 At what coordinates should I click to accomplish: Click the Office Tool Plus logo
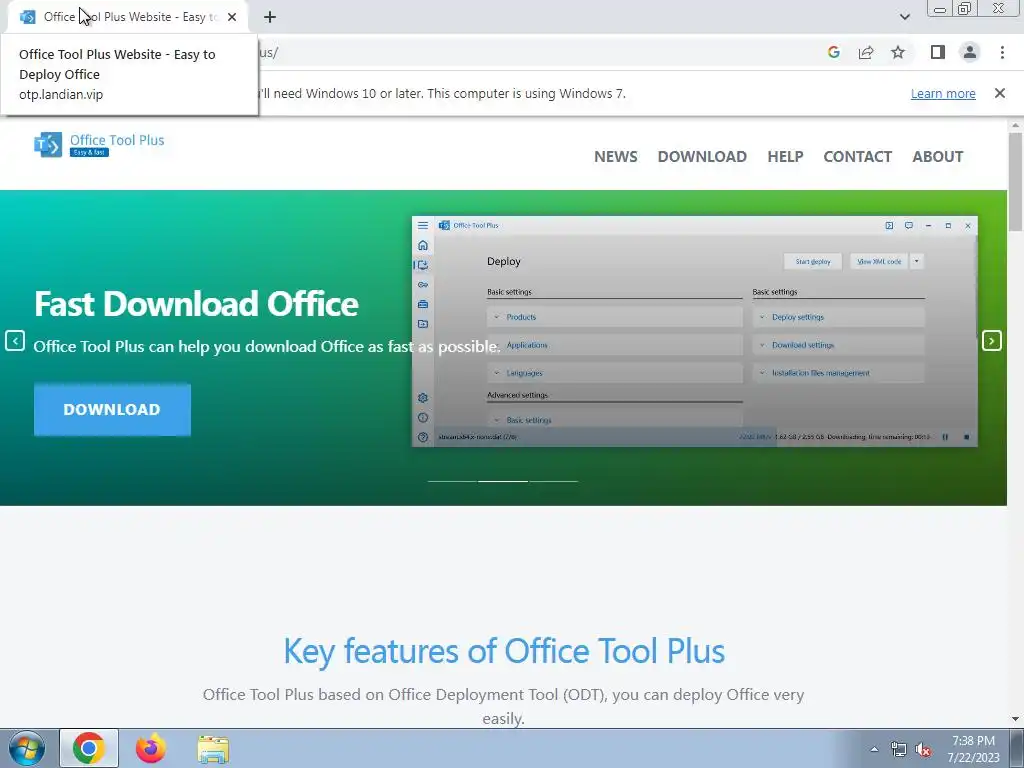click(99, 144)
